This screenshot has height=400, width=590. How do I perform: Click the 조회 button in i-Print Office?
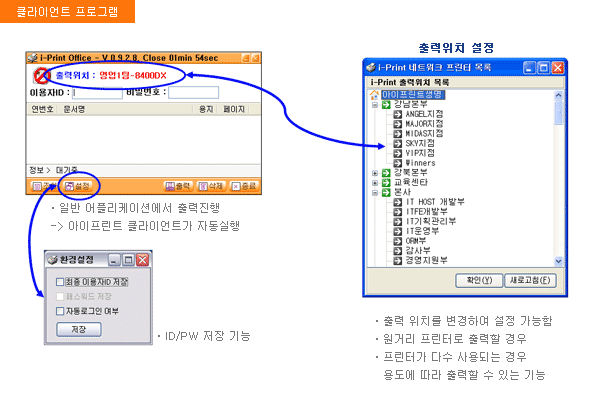[44, 186]
